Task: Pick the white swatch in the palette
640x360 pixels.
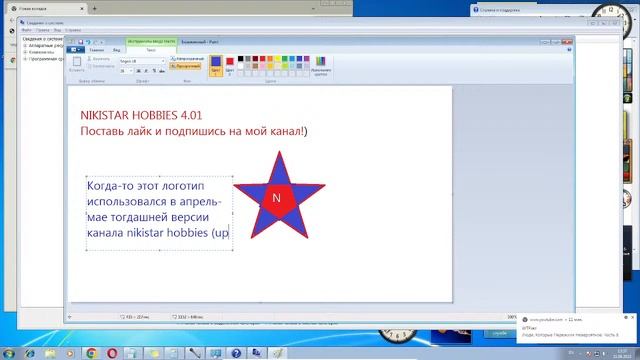Action: coord(240,66)
